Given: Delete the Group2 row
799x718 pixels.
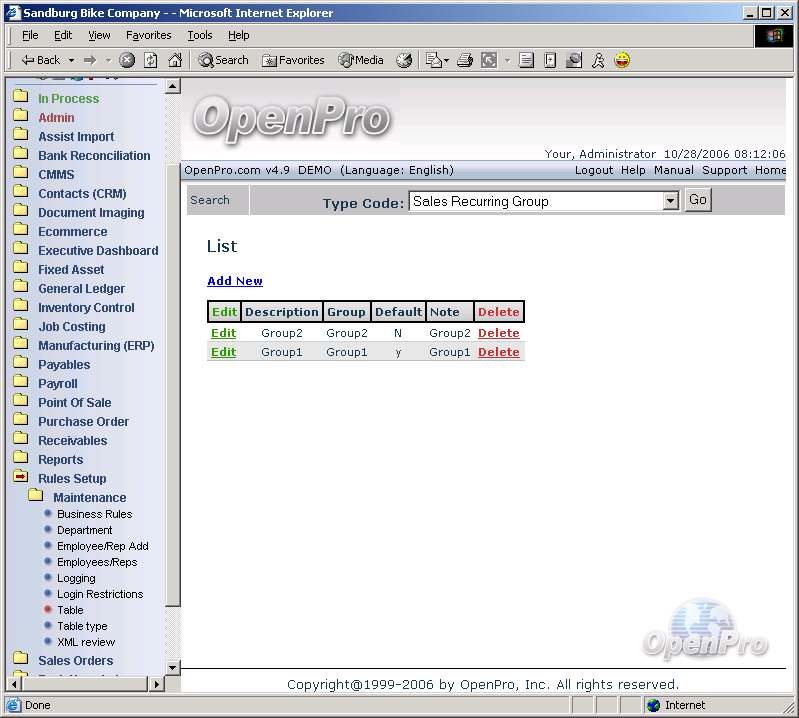Looking at the screenshot, I should [498, 333].
